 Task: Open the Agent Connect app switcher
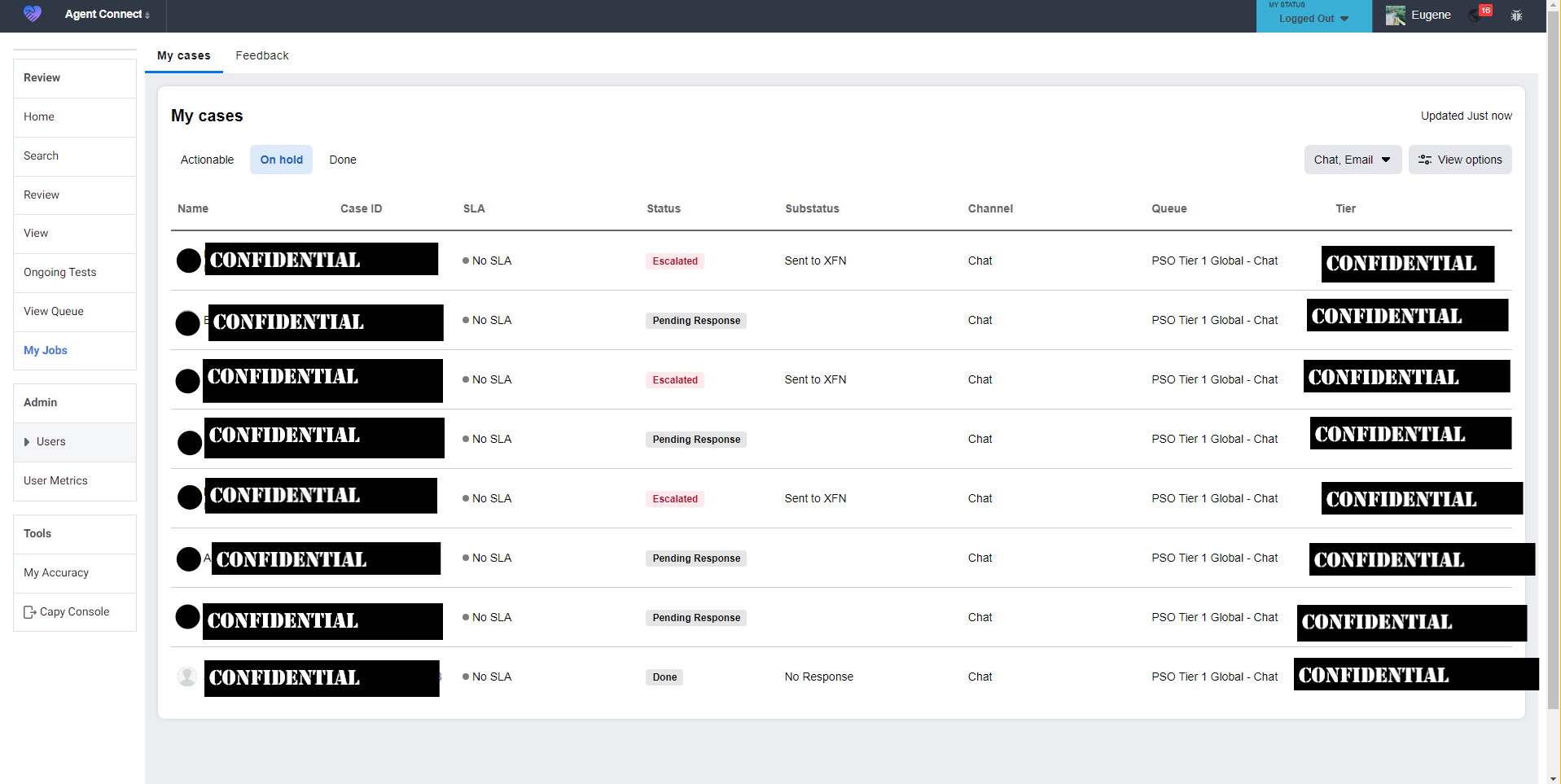(x=107, y=15)
